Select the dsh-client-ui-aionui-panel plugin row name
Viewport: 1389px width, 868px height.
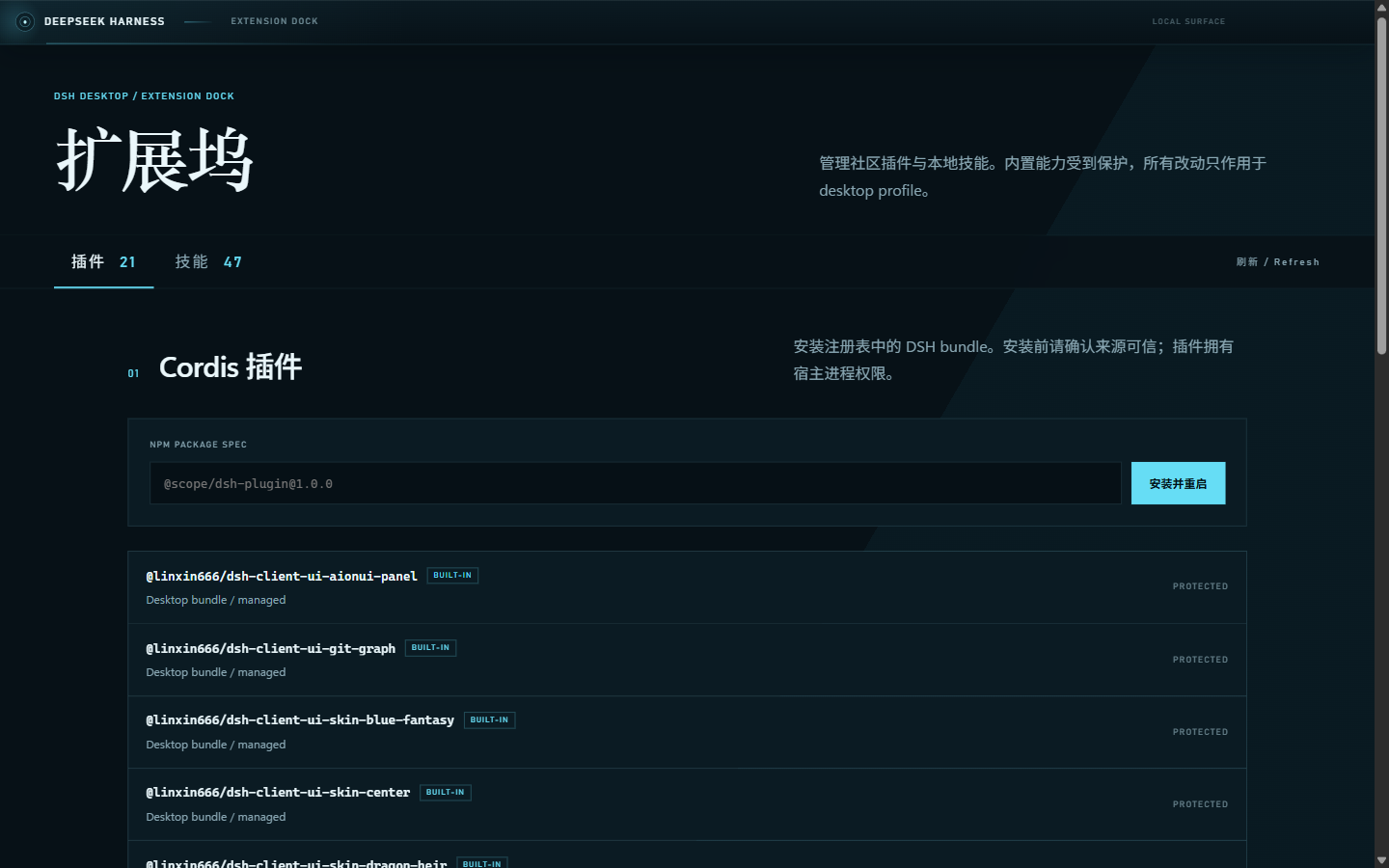point(282,576)
